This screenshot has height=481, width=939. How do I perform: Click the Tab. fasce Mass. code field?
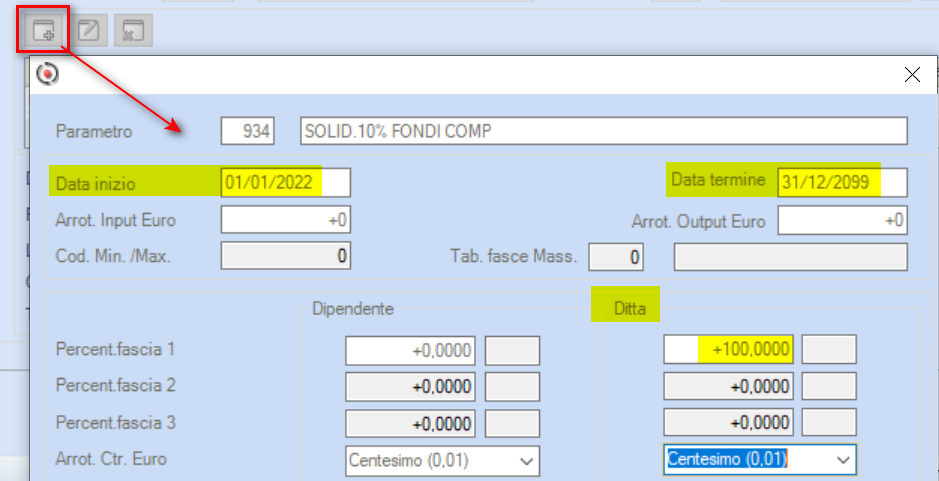point(616,257)
